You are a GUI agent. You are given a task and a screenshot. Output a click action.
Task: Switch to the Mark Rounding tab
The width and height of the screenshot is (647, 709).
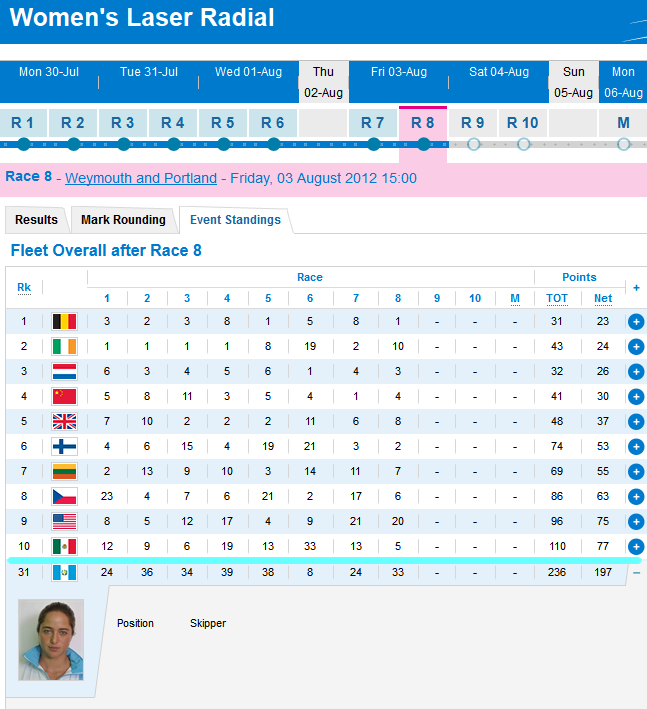click(123, 220)
